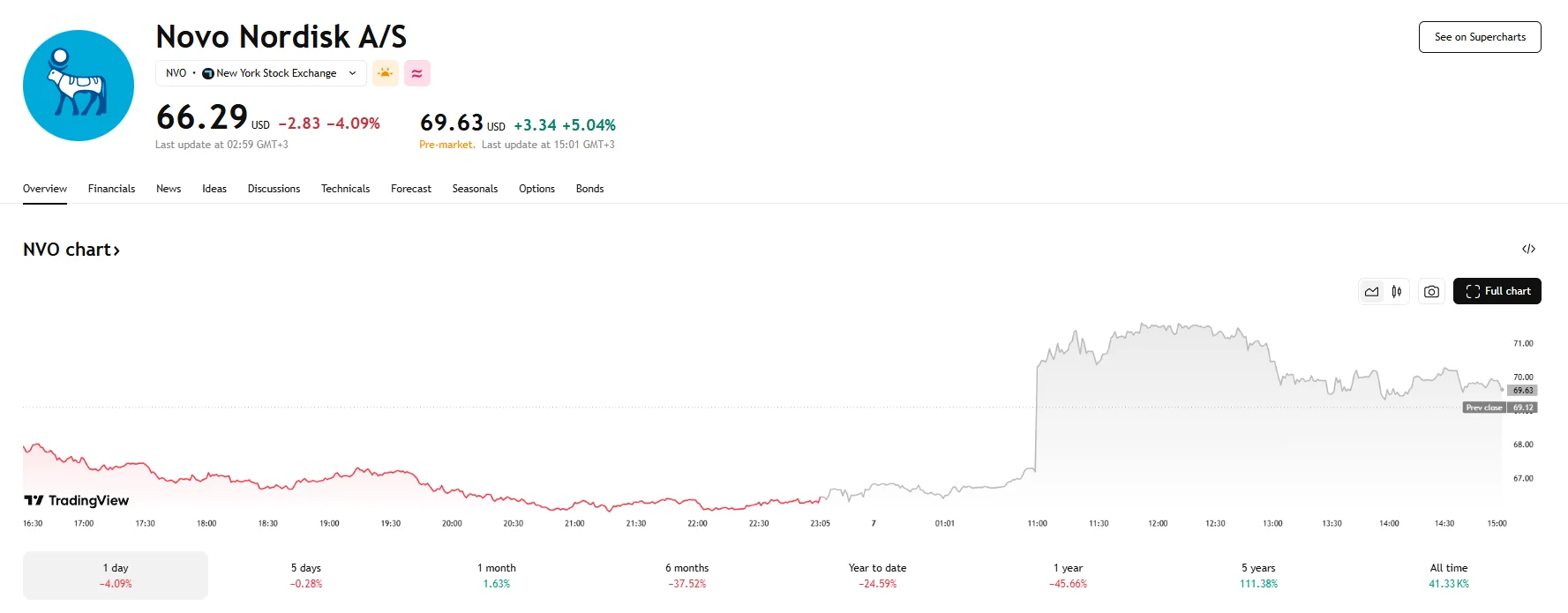The width and height of the screenshot is (1568, 613).
Task: View the Seasonals tab
Action: (475, 189)
